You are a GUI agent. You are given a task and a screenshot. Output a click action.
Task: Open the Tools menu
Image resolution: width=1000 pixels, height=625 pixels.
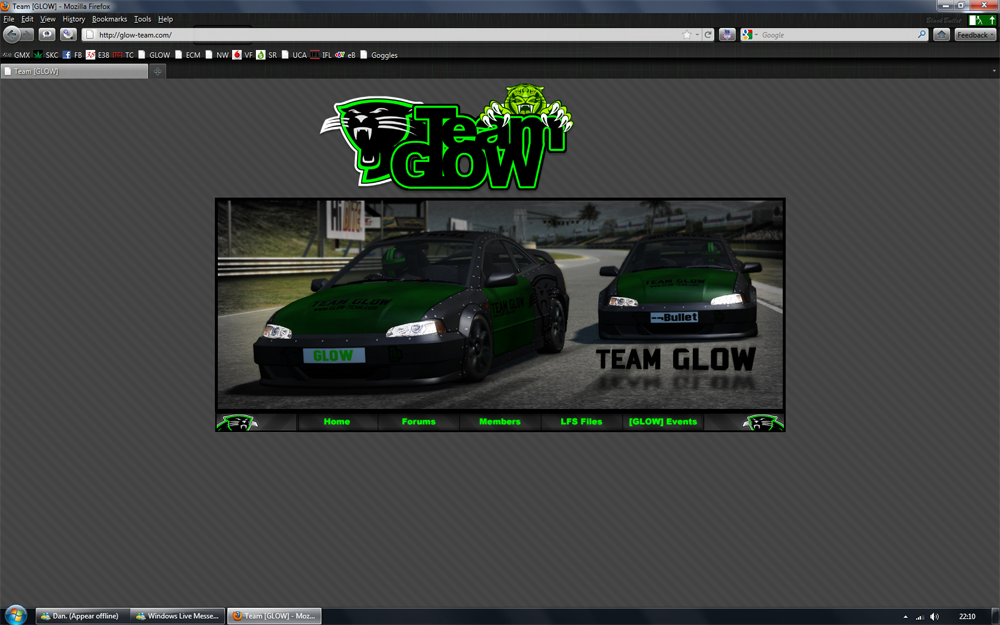(142, 19)
